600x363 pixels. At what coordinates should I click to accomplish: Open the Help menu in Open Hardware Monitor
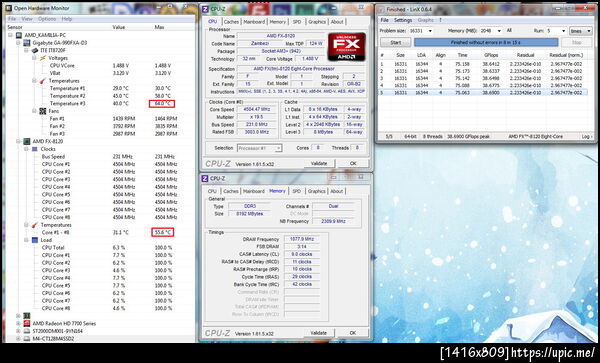67,19
